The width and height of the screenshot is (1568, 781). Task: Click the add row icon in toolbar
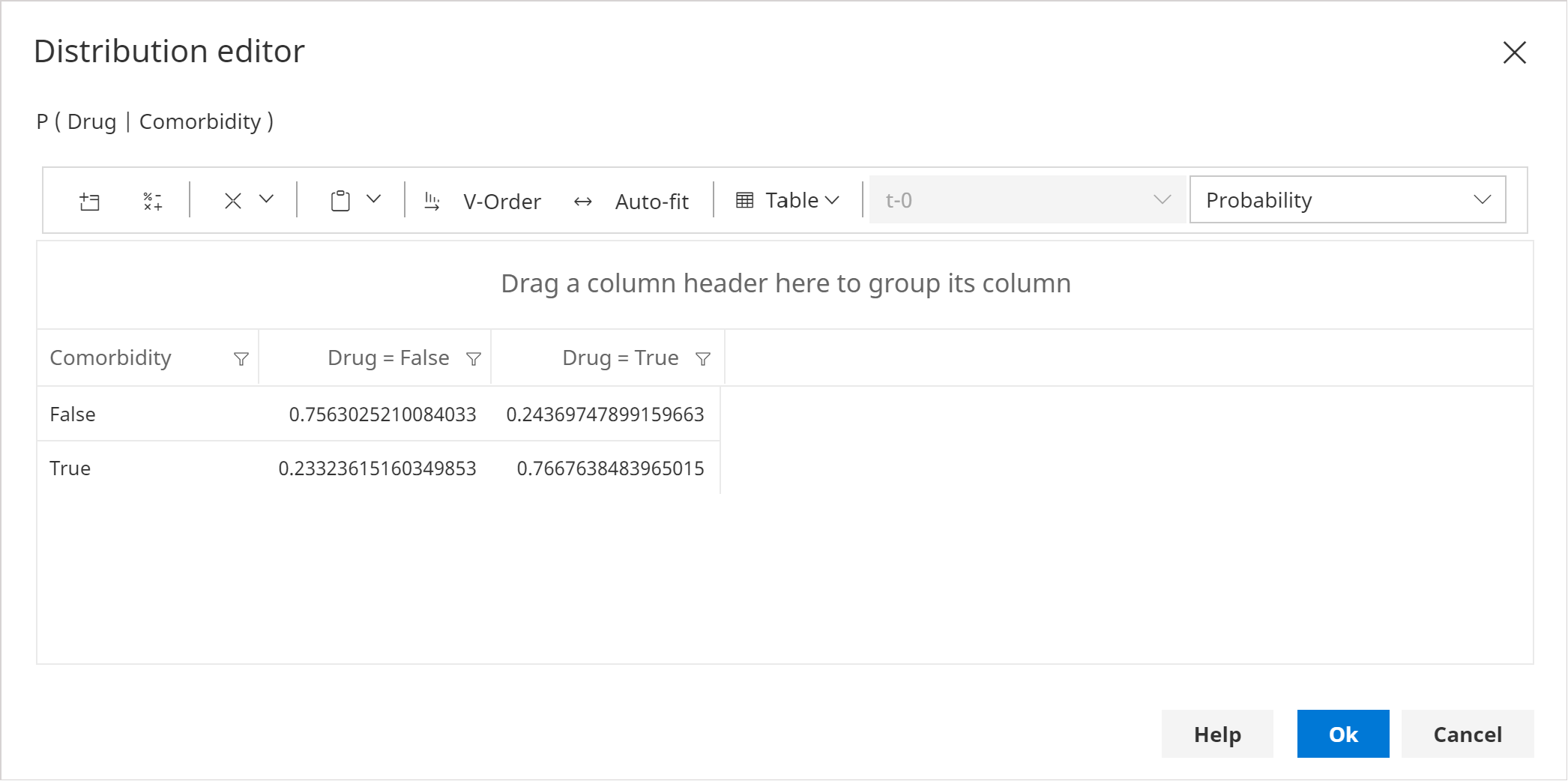coord(89,201)
